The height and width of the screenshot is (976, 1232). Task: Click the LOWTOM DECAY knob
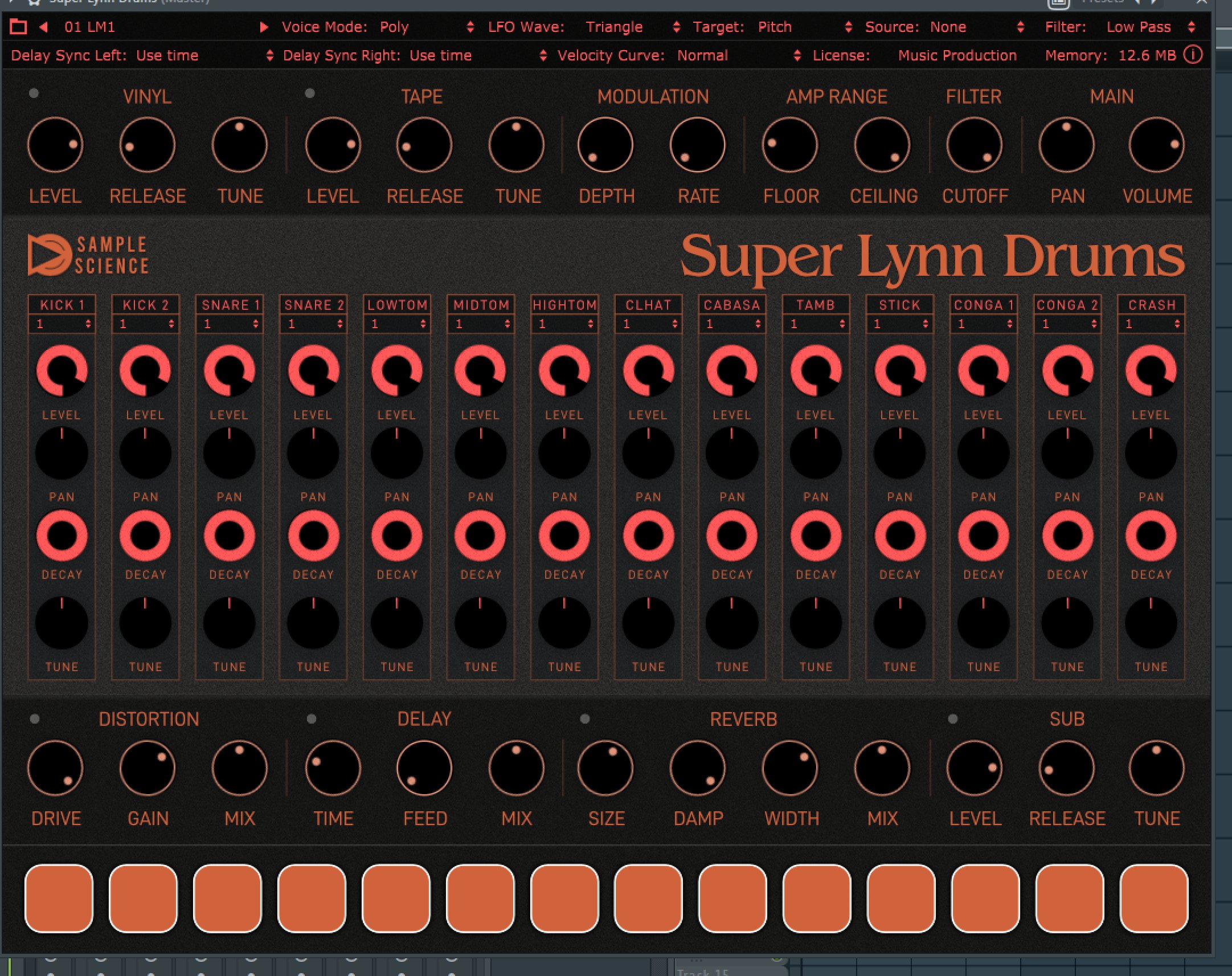click(397, 536)
